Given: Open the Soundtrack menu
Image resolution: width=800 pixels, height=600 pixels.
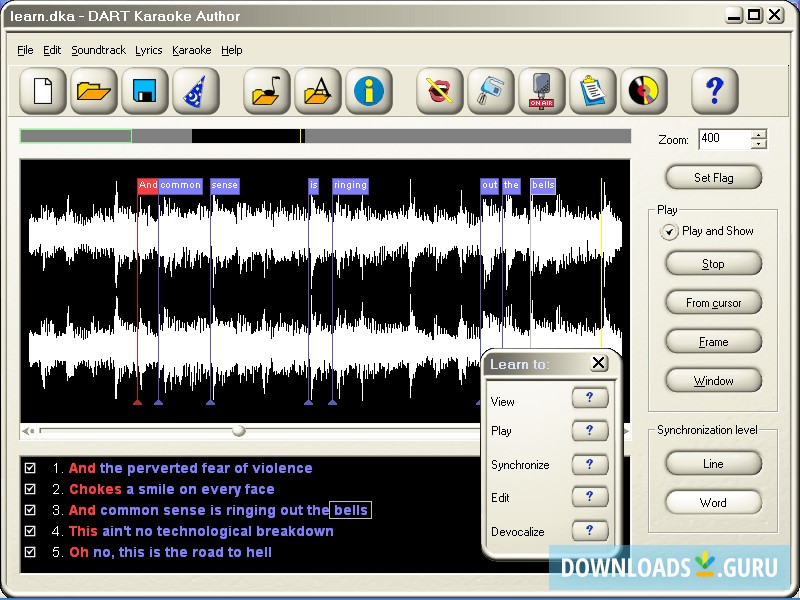Looking at the screenshot, I should click(x=98, y=50).
